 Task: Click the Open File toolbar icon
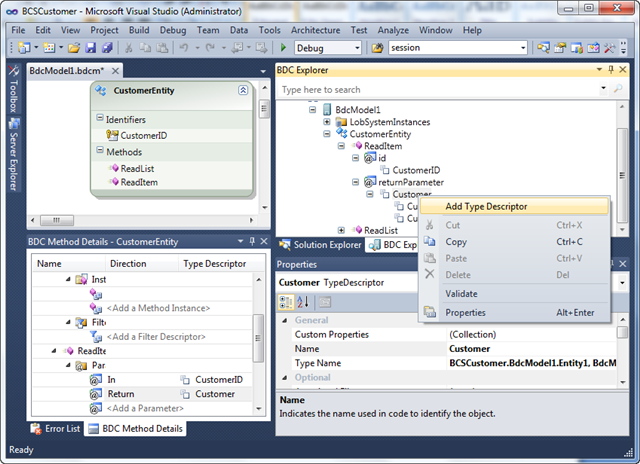[x=74, y=48]
